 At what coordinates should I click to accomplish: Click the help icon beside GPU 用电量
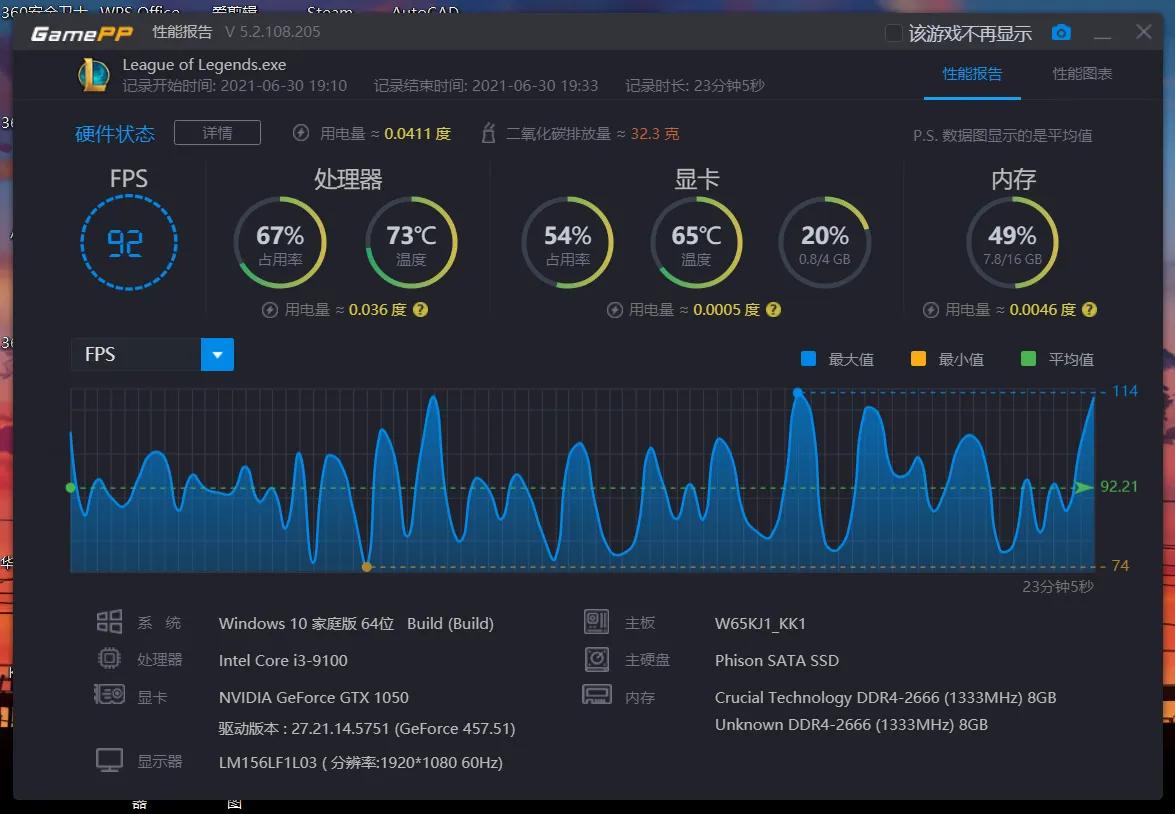click(x=773, y=310)
